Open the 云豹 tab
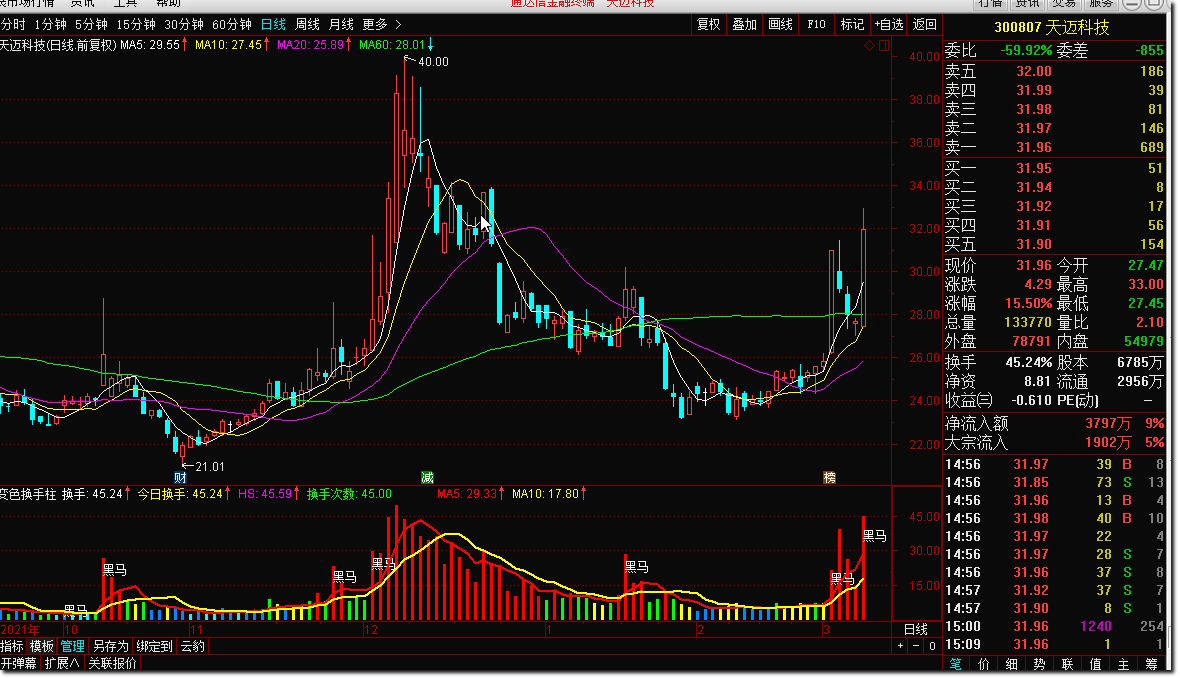The width and height of the screenshot is (1180, 678). [193, 646]
